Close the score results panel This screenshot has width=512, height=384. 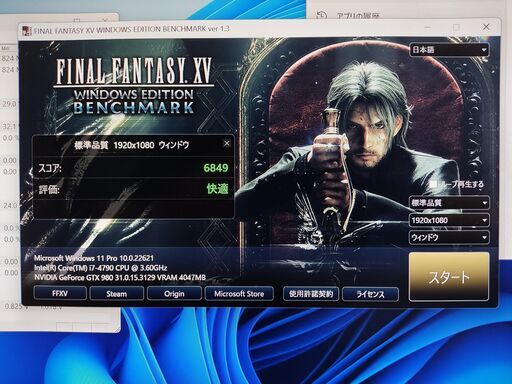227,144
